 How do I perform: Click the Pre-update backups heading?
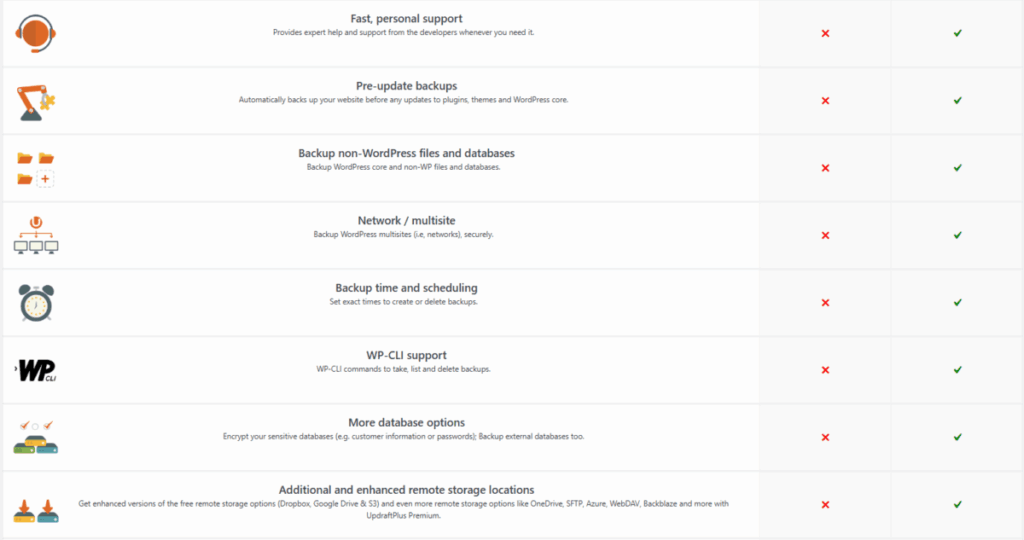[406, 86]
